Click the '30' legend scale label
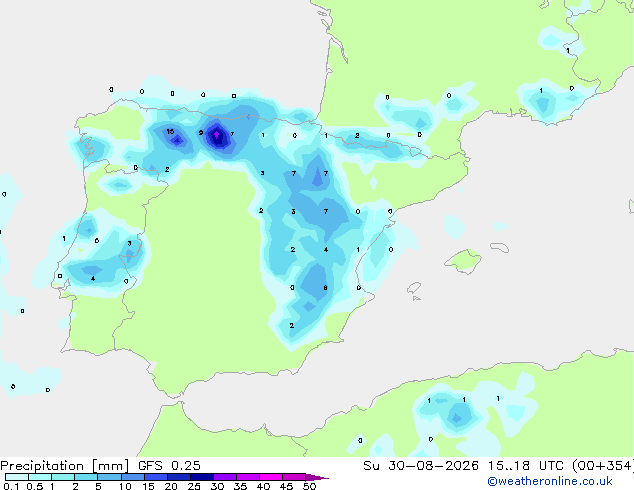Image resolution: width=634 pixels, height=490 pixels. tap(217, 486)
